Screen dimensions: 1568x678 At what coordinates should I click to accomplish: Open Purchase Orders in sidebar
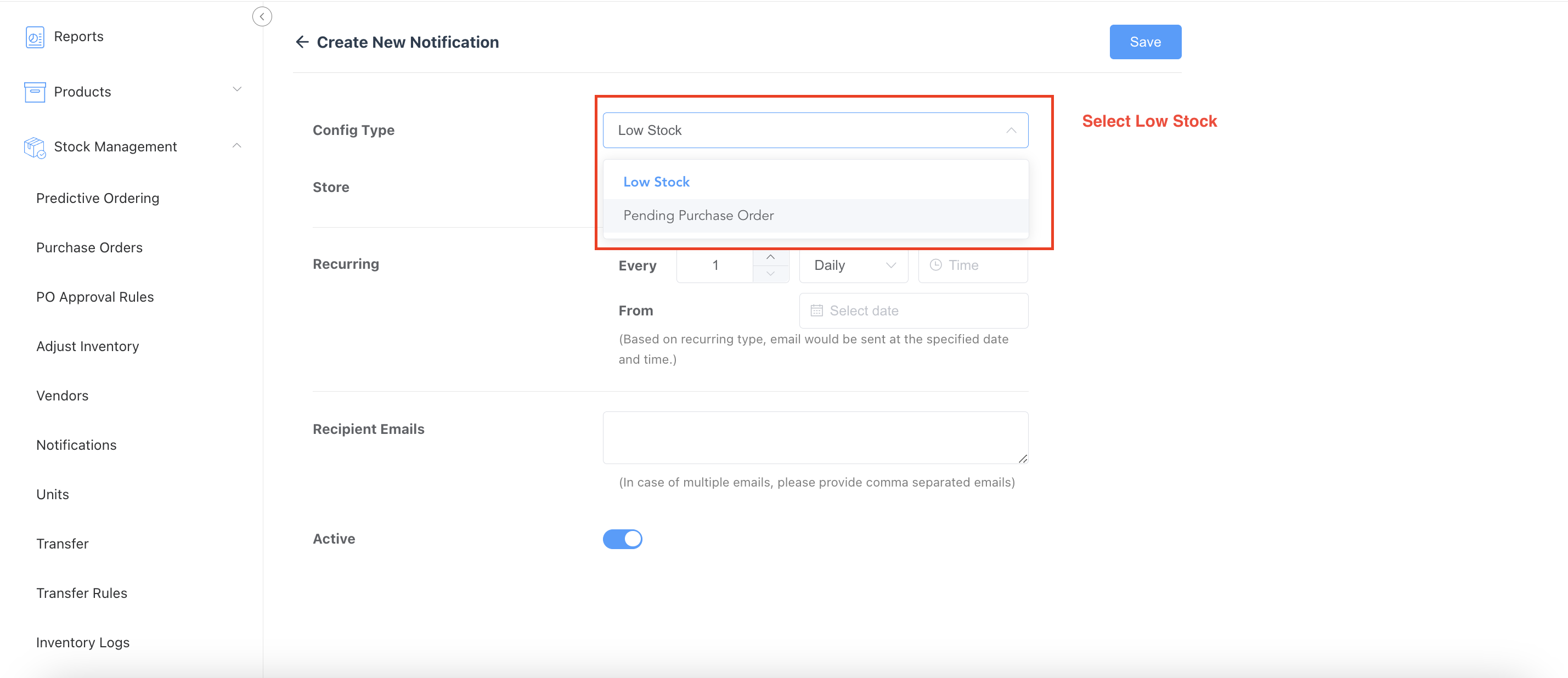89,248
